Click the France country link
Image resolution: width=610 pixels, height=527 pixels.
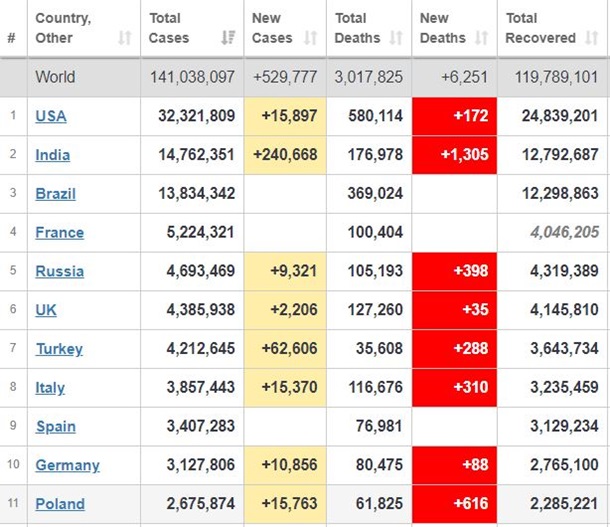pyautogui.click(x=60, y=233)
